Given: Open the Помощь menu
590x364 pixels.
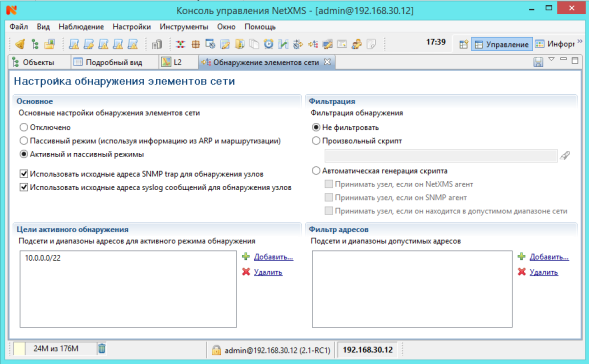Looking at the screenshot, I should click(x=260, y=27).
